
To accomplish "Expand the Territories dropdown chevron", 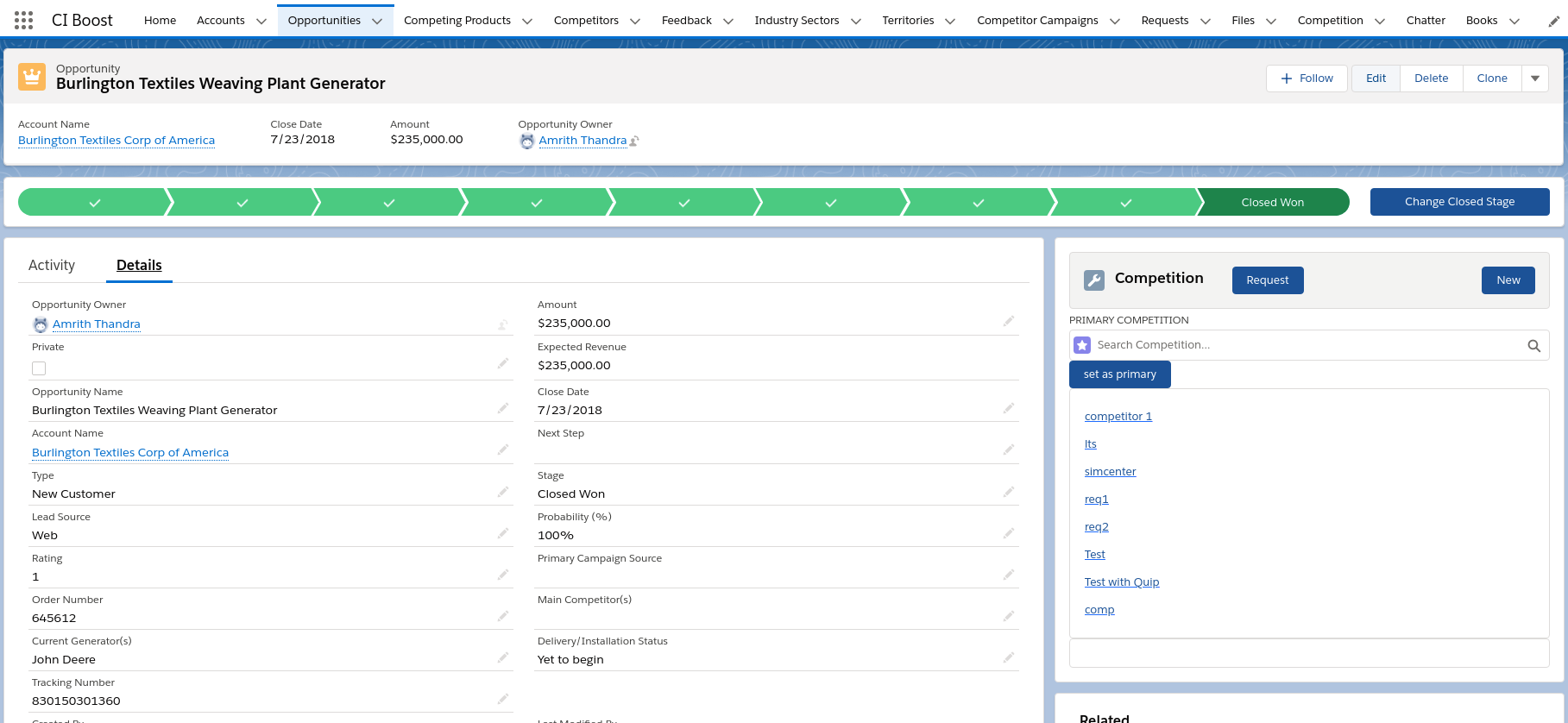I will coord(950,21).
